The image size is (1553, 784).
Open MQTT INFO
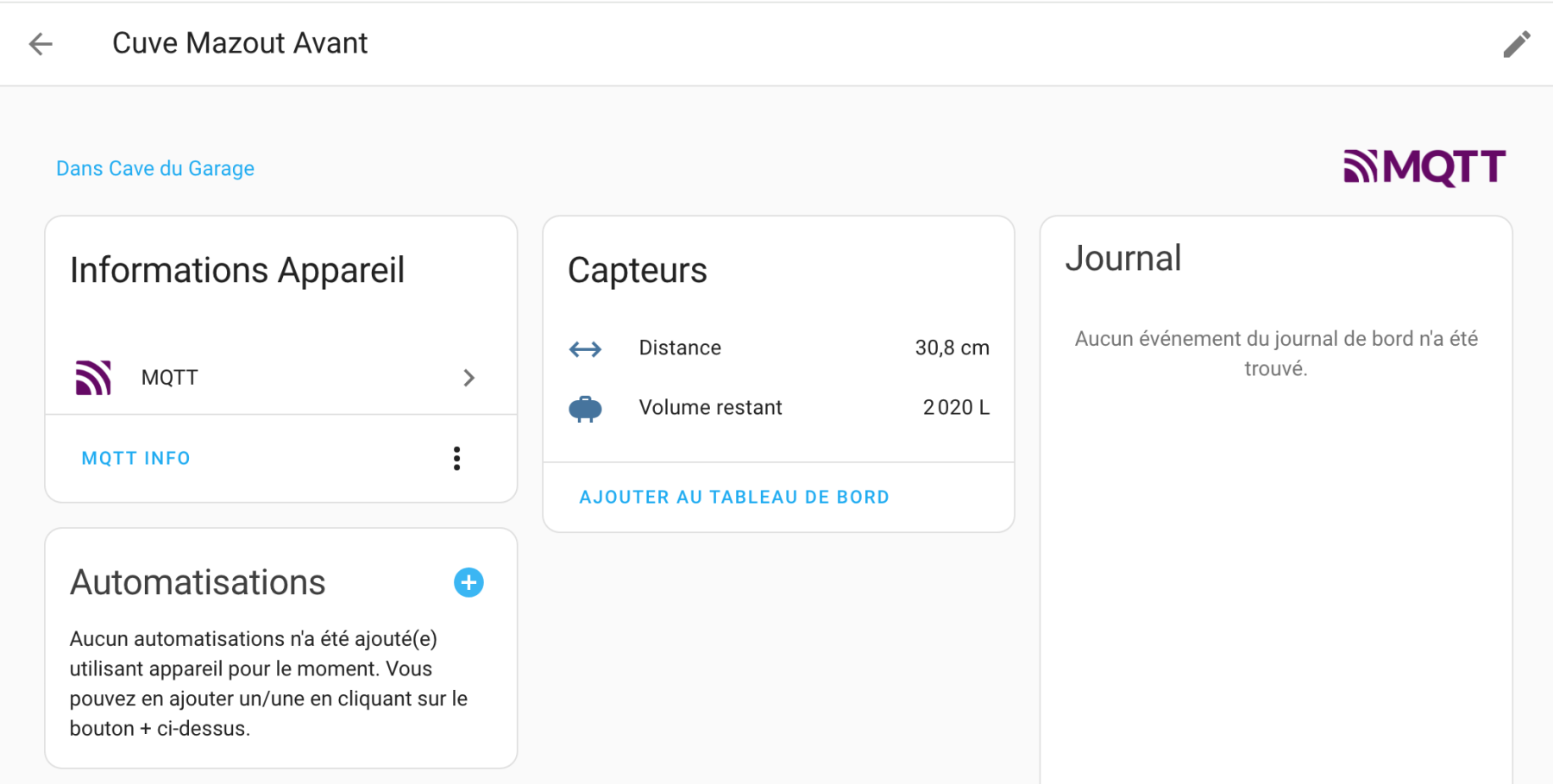(136, 459)
